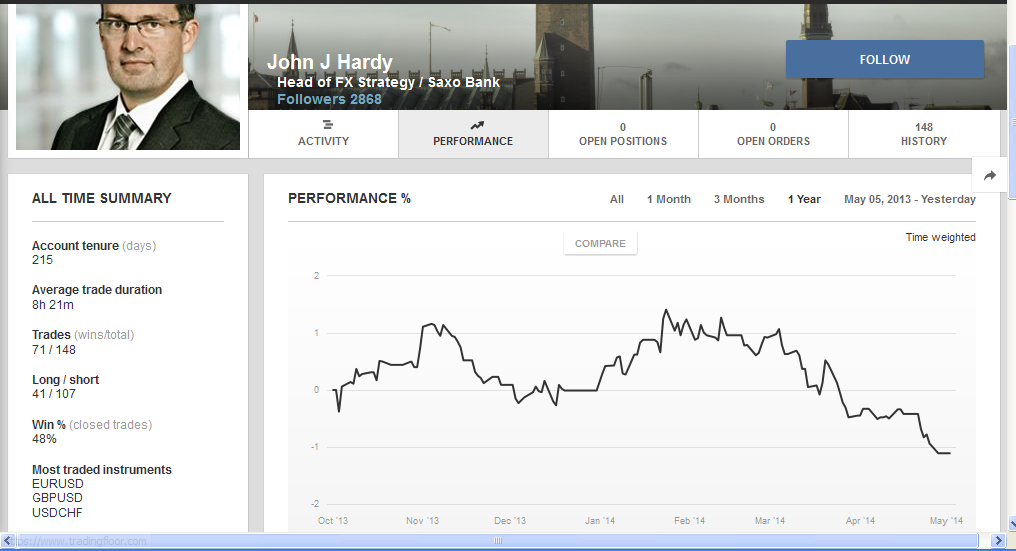Click the John J Hardy name heading

[x=330, y=63]
